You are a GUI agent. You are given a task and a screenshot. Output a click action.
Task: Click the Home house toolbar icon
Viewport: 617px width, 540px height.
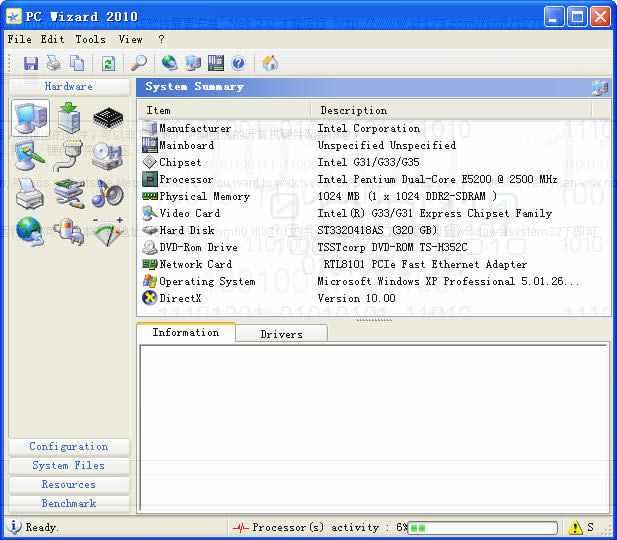[x=270, y=63]
